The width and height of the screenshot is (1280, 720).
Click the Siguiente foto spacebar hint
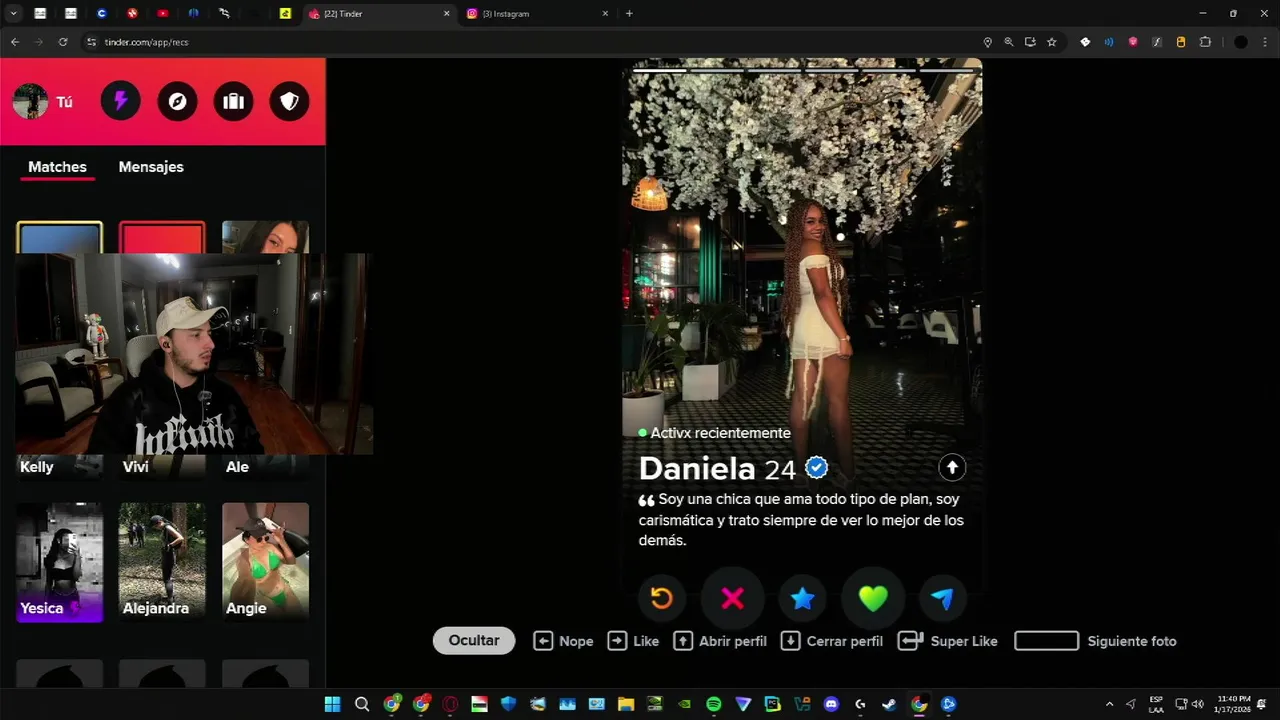click(x=1046, y=641)
